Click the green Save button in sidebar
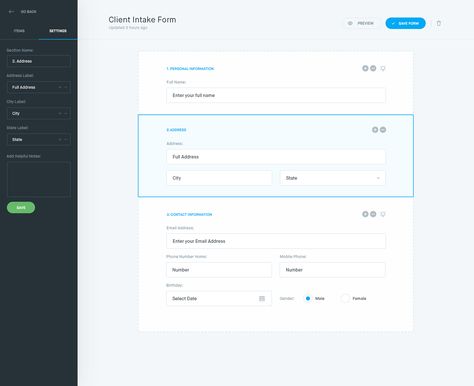The image size is (474, 386). [x=21, y=208]
